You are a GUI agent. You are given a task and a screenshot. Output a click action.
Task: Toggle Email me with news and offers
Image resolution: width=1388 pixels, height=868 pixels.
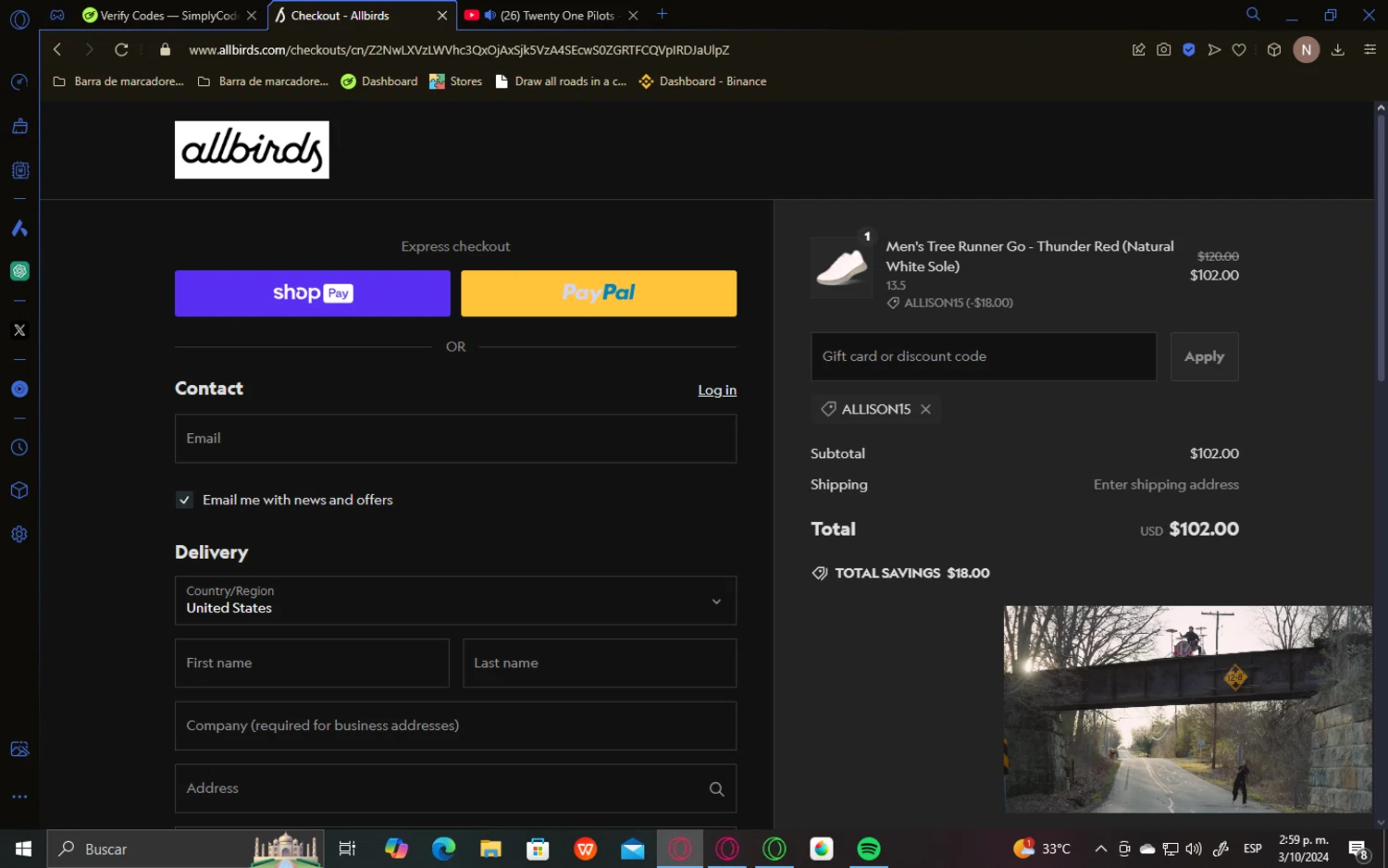click(x=185, y=500)
